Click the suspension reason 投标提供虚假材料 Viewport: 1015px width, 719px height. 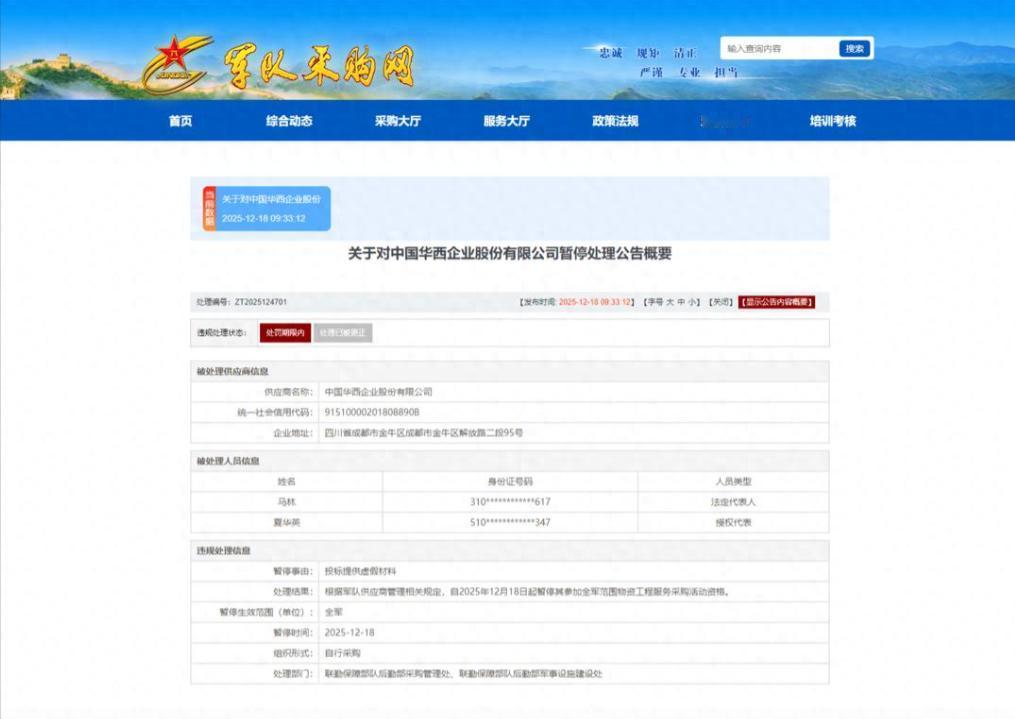click(361, 571)
